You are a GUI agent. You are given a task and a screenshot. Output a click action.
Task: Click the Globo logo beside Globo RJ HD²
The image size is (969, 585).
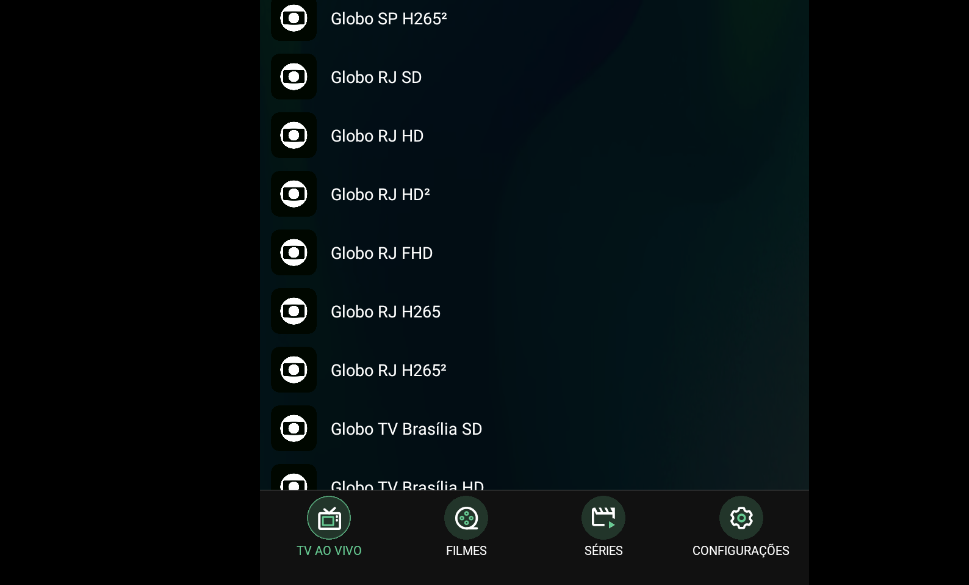(x=294, y=194)
